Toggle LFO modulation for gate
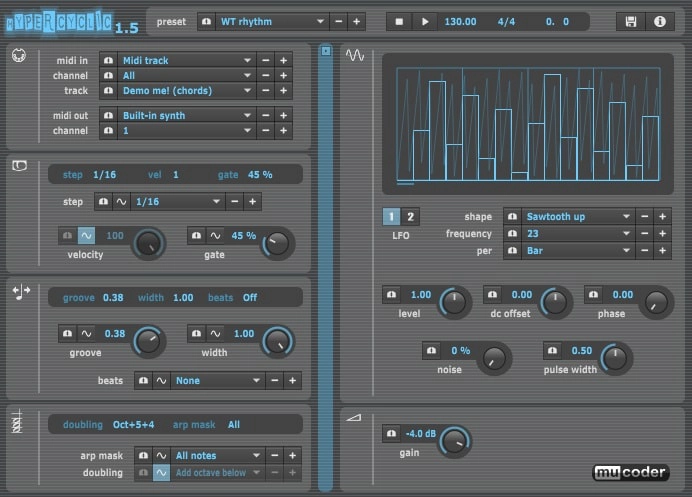Image resolution: width=692 pixels, height=497 pixels. coord(215,236)
